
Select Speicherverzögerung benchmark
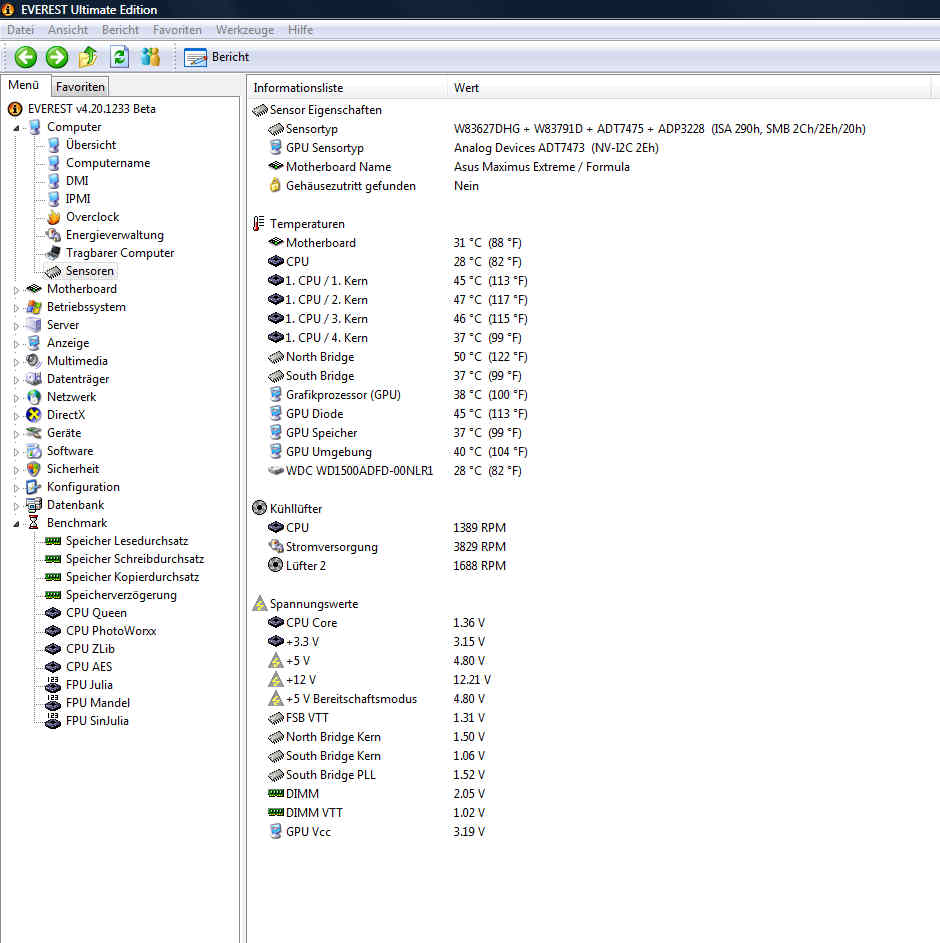point(121,595)
